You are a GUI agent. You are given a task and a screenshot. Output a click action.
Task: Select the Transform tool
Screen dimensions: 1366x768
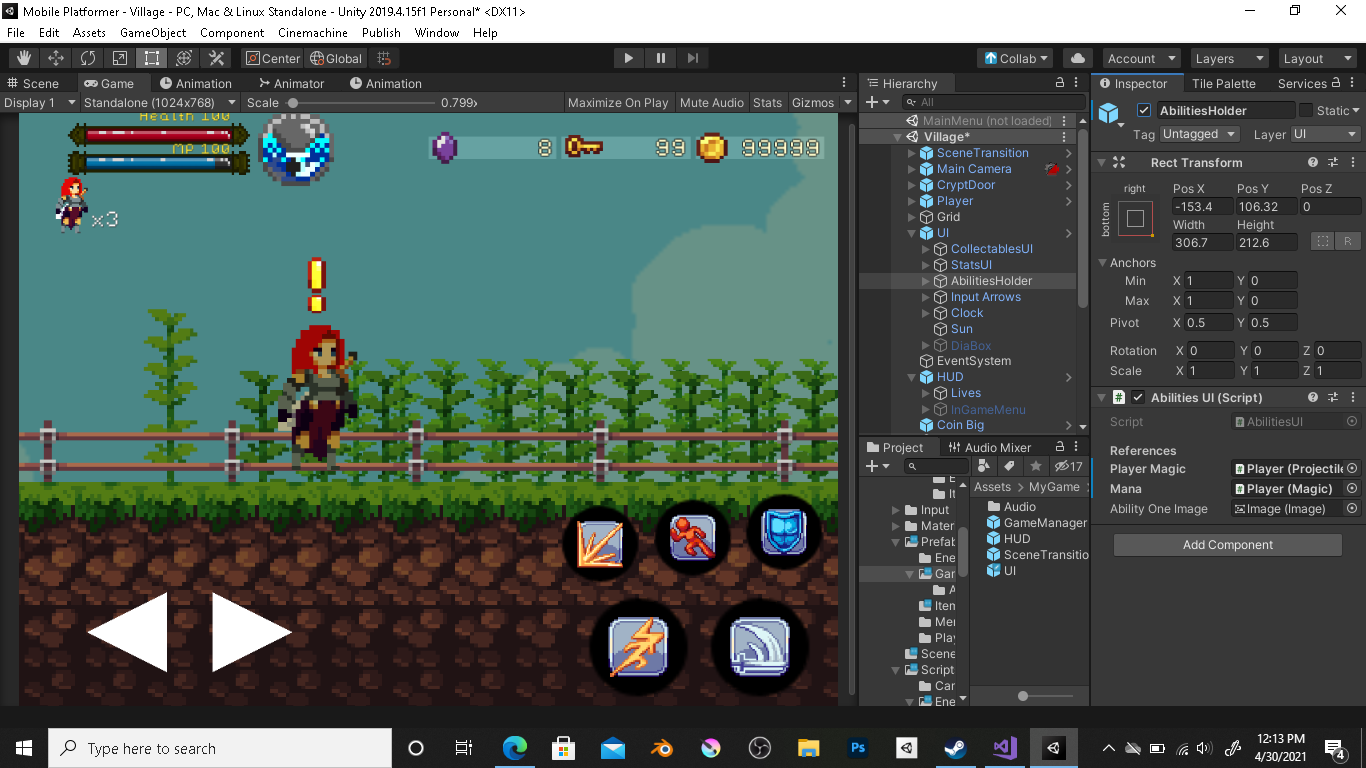(x=184, y=58)
